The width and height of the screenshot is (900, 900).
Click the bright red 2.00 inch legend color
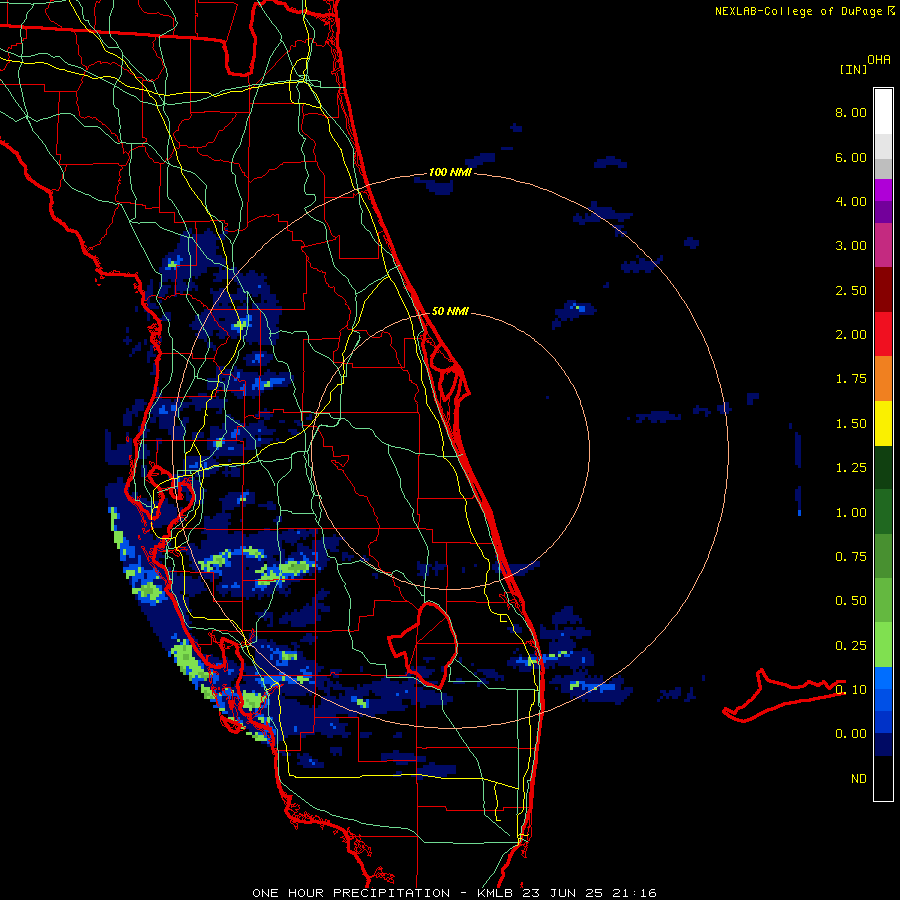[x=883, y=334]
